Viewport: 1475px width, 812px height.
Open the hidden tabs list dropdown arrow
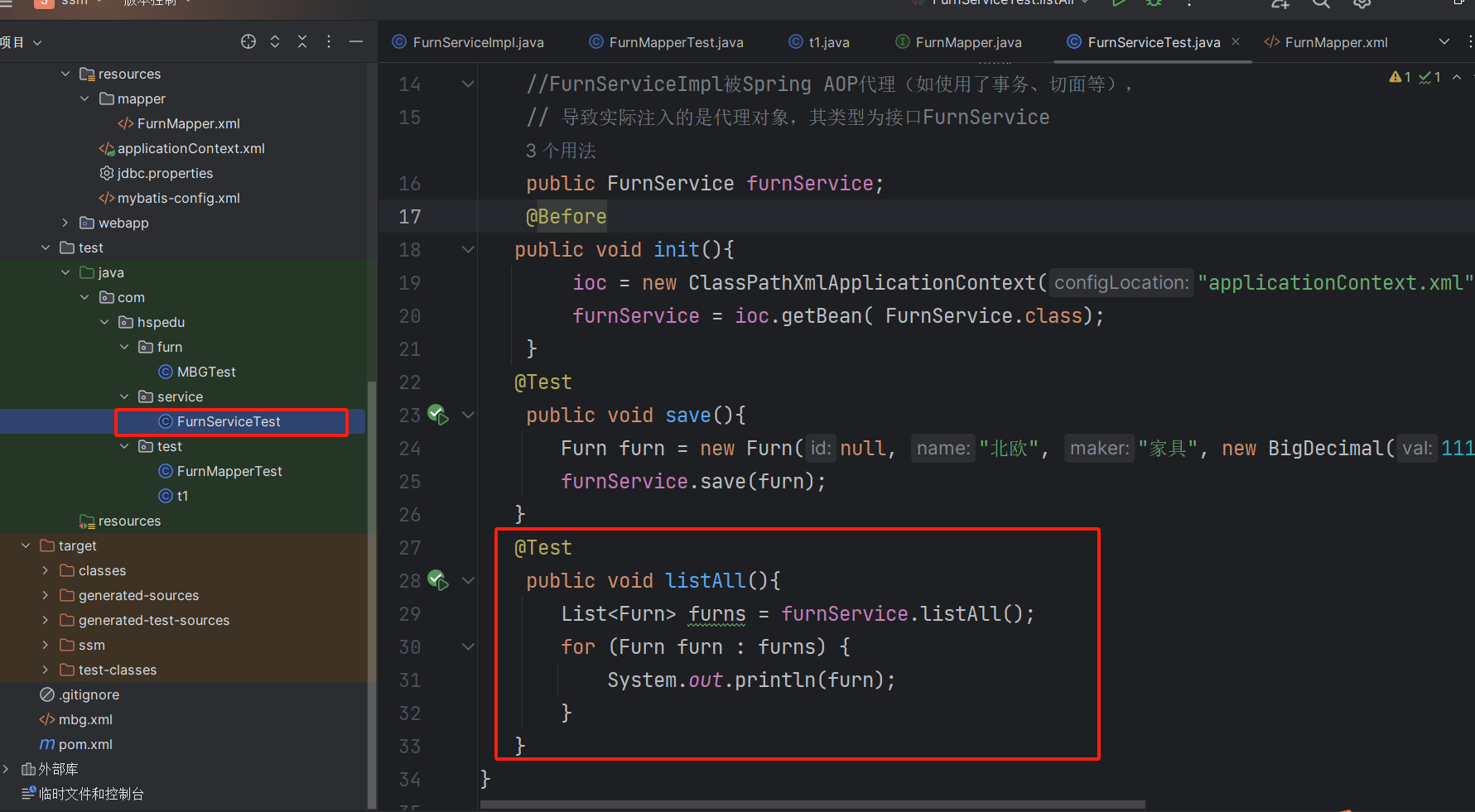(1444, 41)
